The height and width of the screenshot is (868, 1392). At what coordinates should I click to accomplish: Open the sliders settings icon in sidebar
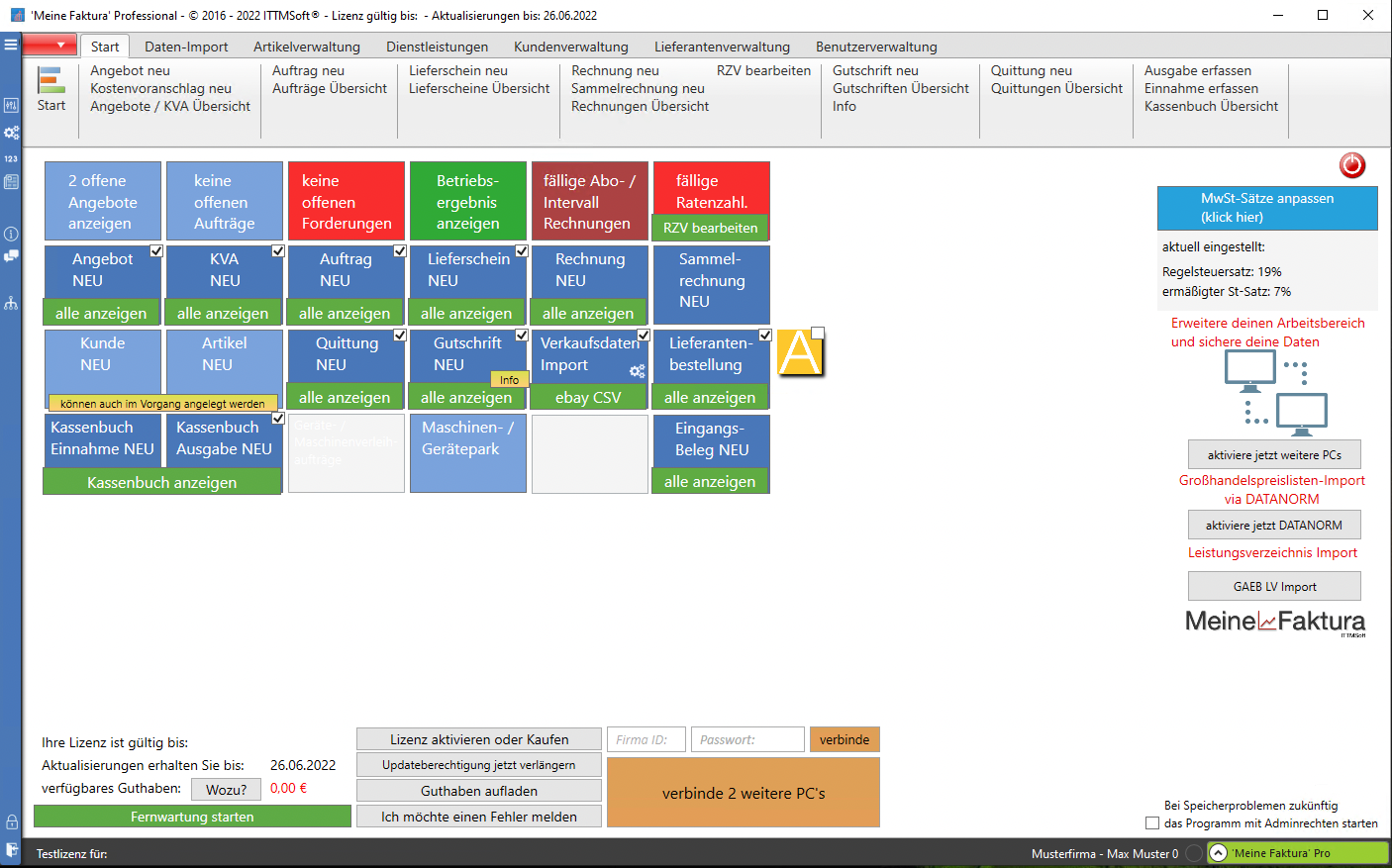coord(11,105)
